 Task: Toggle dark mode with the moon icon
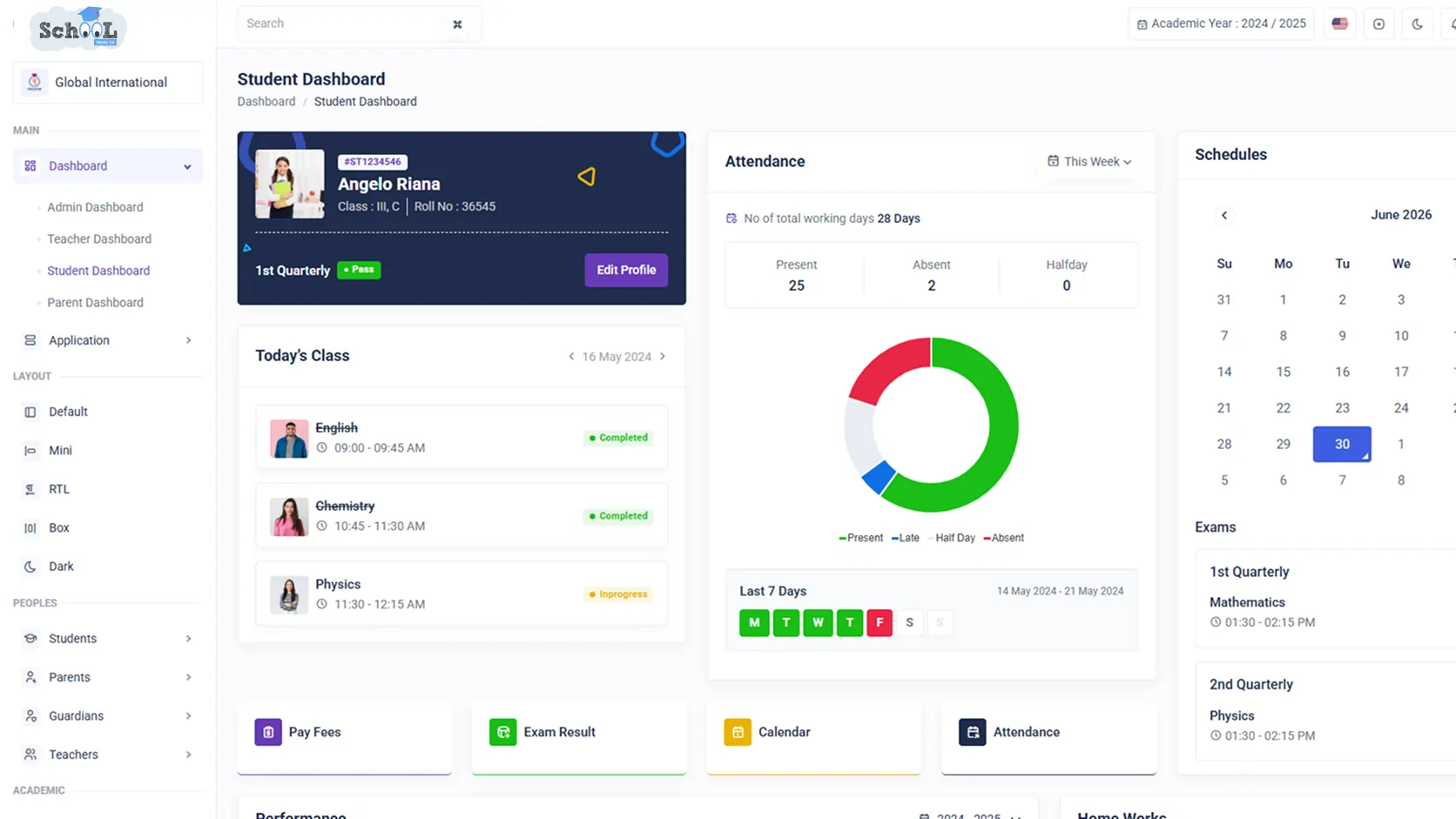click(1417, 24)
